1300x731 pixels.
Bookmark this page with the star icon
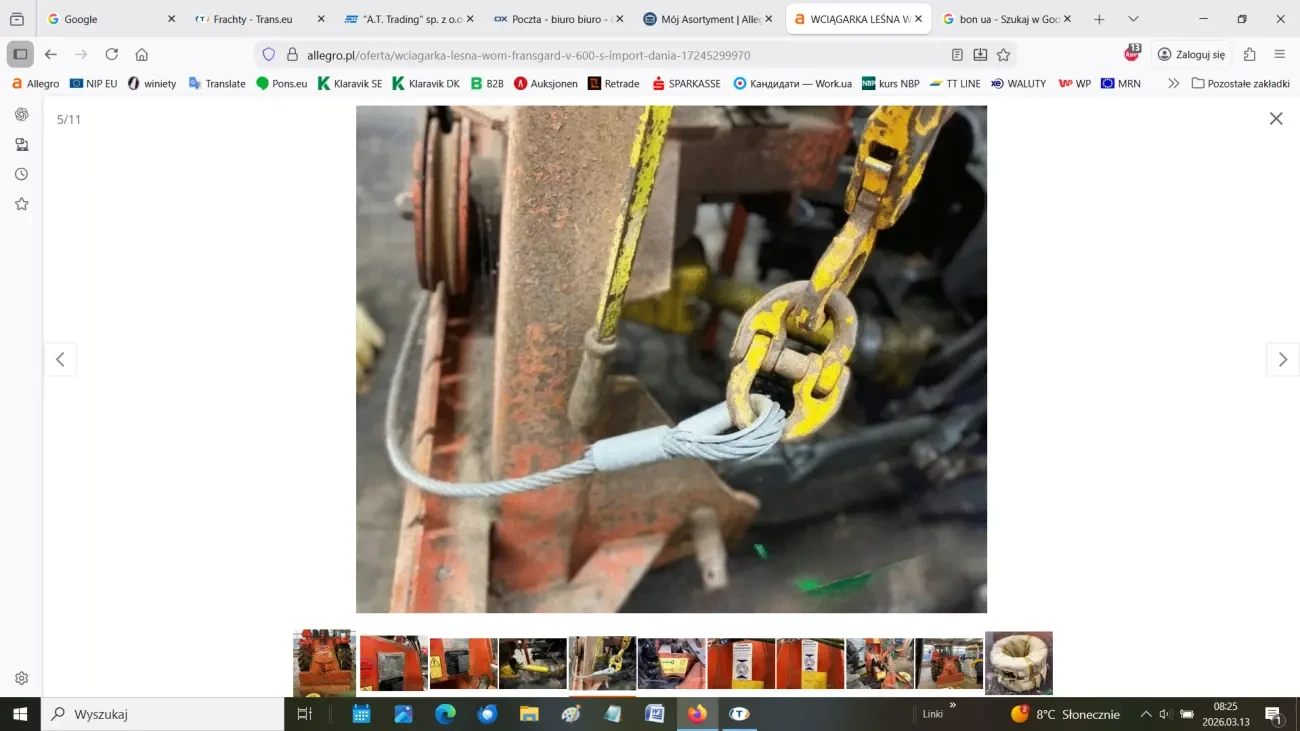click(1003, 55)
